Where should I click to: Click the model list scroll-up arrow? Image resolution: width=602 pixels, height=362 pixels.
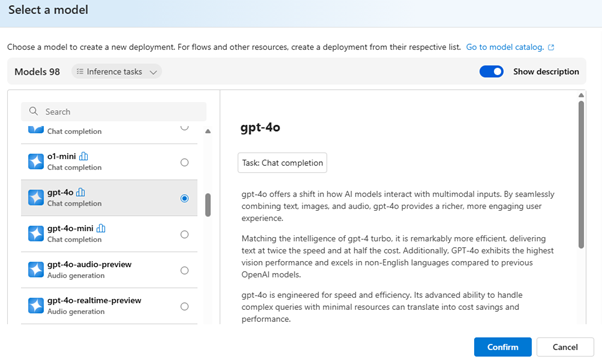208,131
